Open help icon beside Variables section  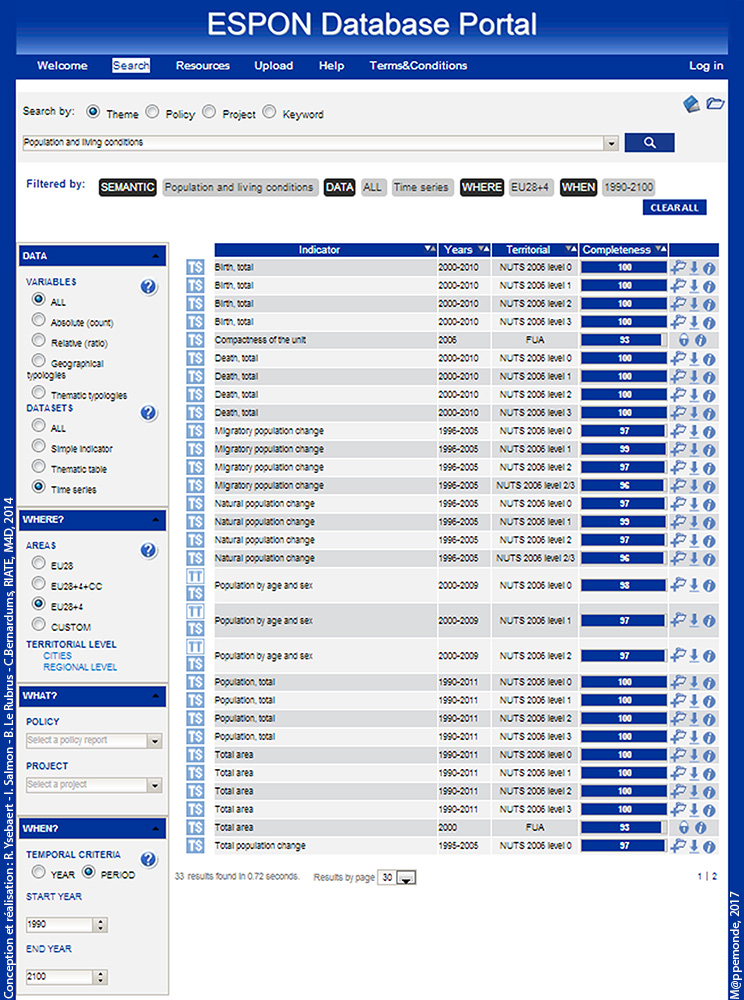(148, 287)
